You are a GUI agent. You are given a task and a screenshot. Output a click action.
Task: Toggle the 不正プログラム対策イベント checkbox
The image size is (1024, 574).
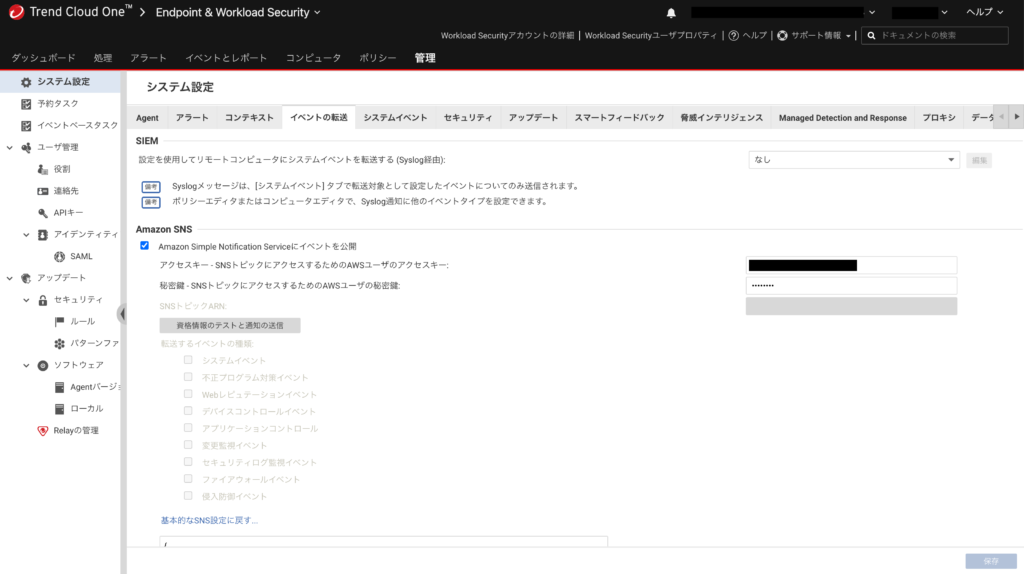(x=188, y=377)
